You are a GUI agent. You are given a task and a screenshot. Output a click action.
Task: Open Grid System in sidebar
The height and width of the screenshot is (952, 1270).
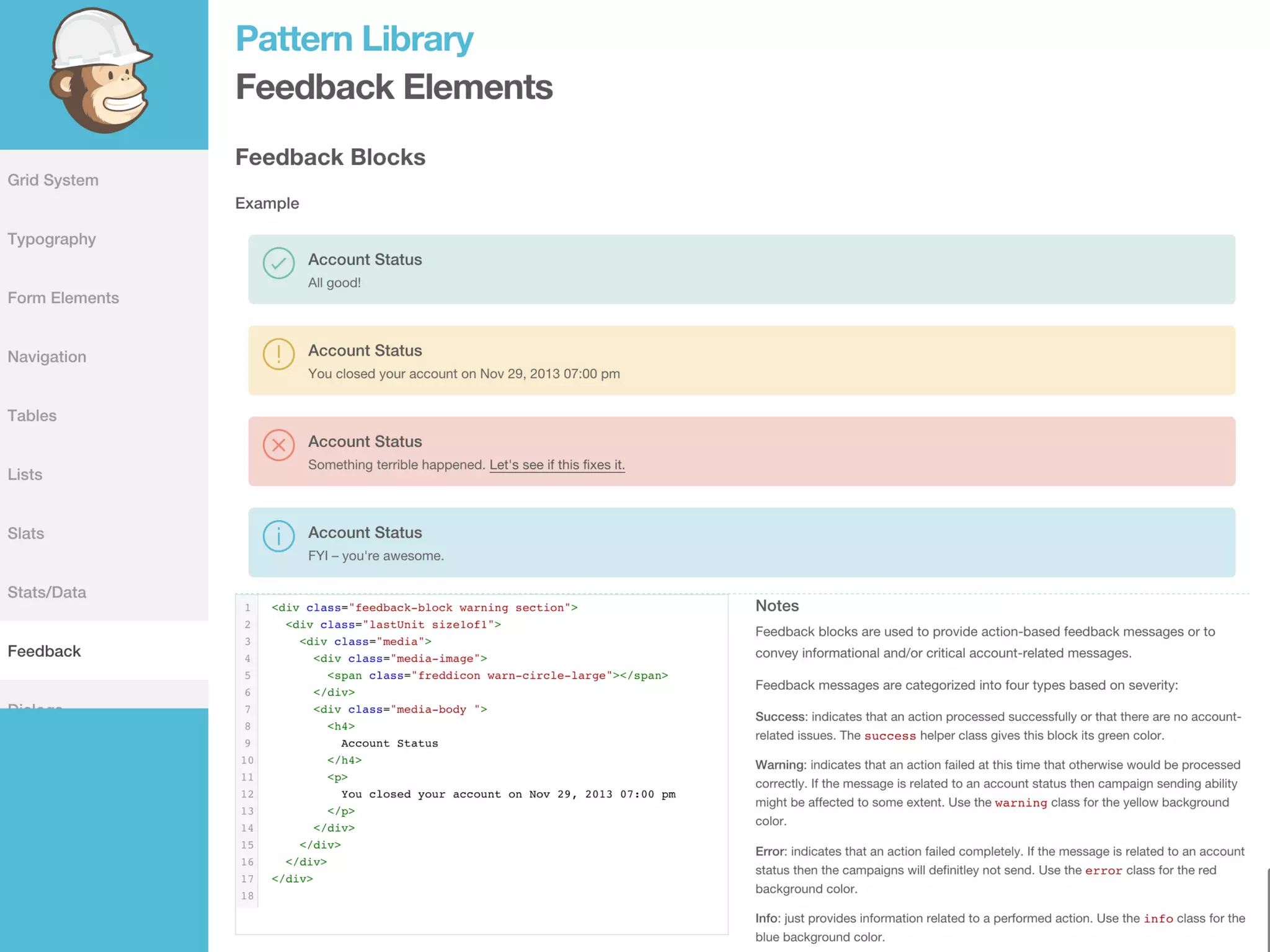[53, 180]
